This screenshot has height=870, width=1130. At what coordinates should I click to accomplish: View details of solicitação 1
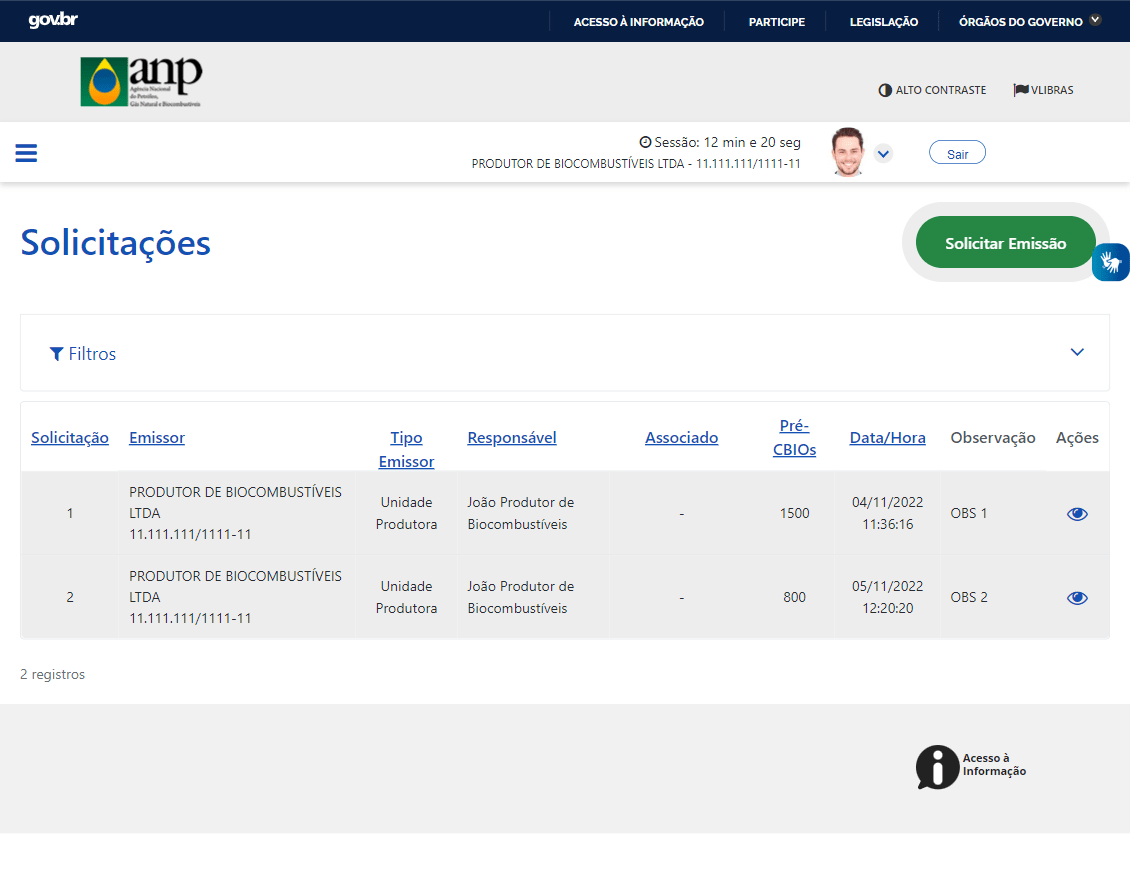click(1077, 514)
